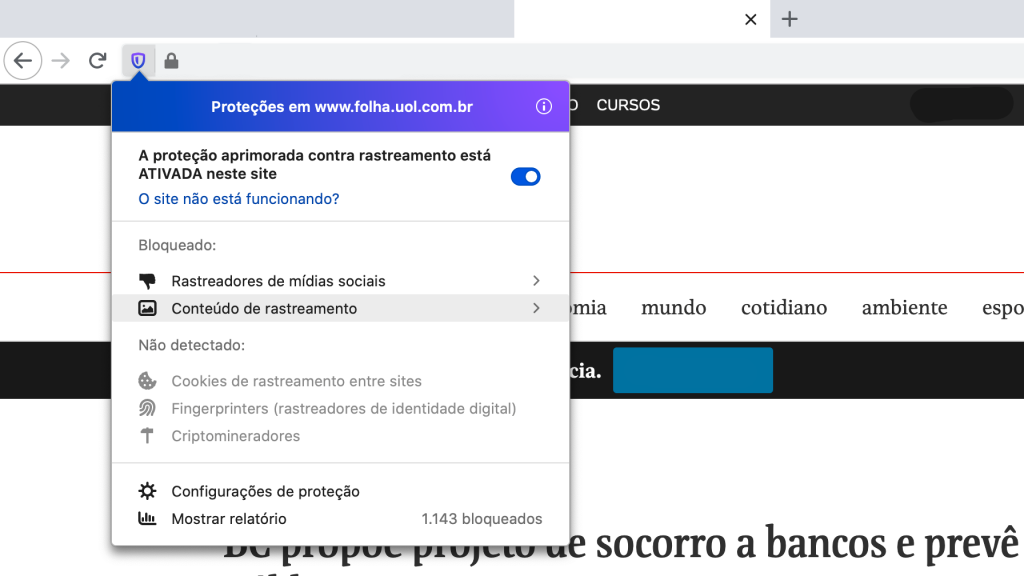Select Criptomineradores entry

236,436
